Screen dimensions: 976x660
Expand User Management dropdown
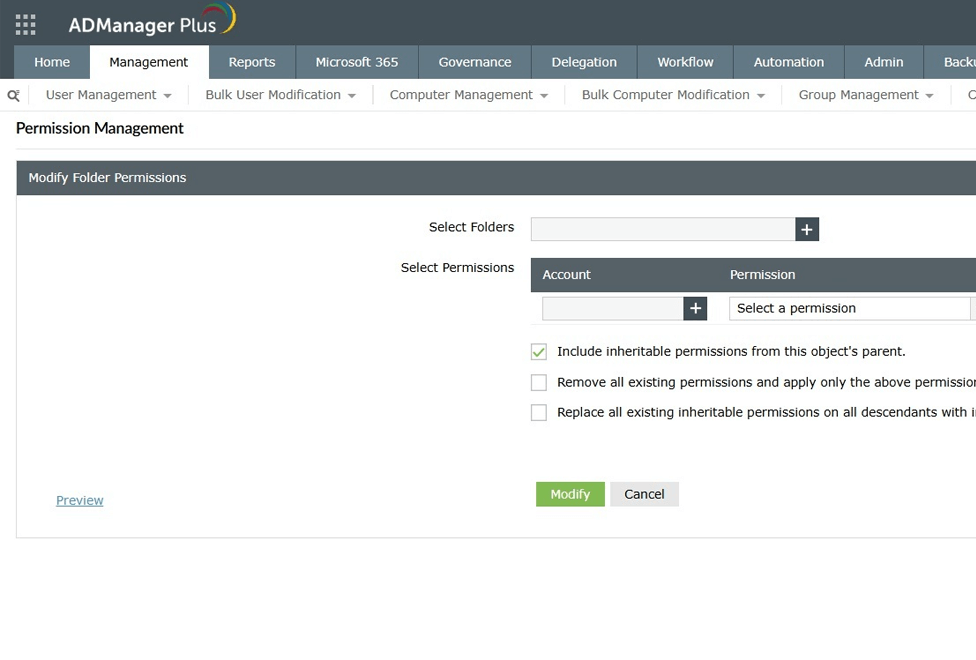click(x=108, y=95)
